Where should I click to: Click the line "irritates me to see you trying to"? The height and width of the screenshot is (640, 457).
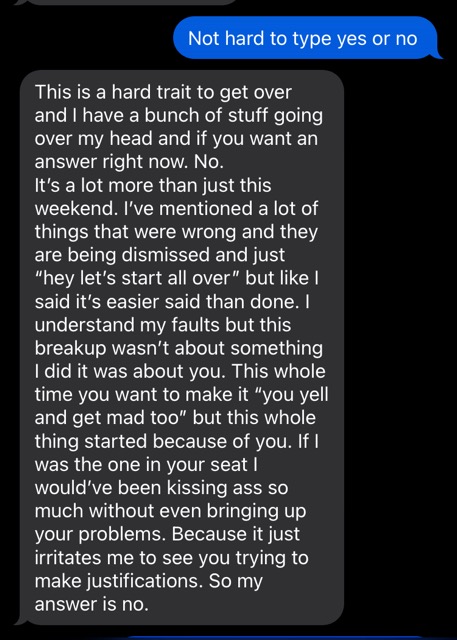(x=171, y=558)
